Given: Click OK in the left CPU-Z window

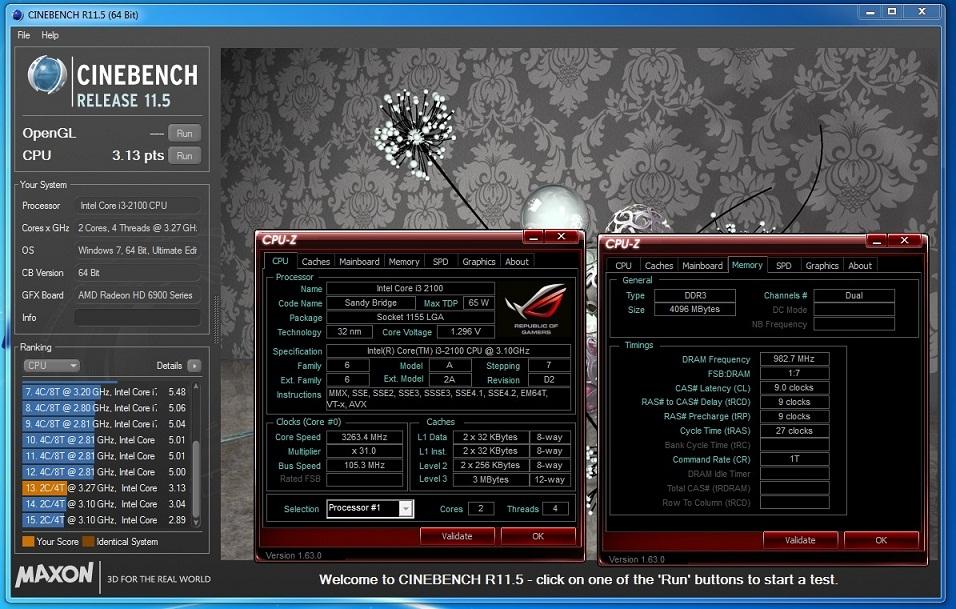Looking at the screenshot, I should (538, 536).
